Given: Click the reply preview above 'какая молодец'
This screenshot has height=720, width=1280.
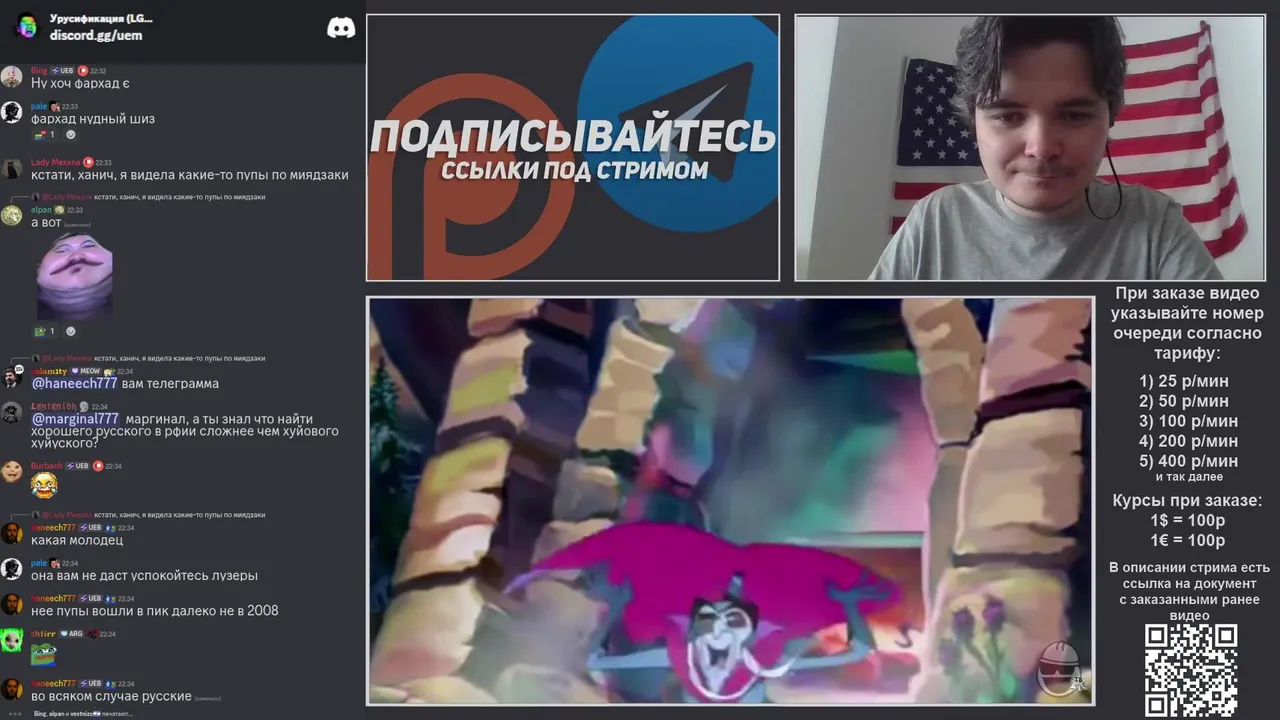Looking at the screenshot, I should [149, 515].
